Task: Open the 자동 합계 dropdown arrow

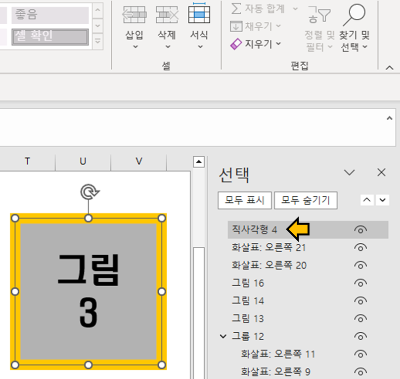Action: click(295, 9)
